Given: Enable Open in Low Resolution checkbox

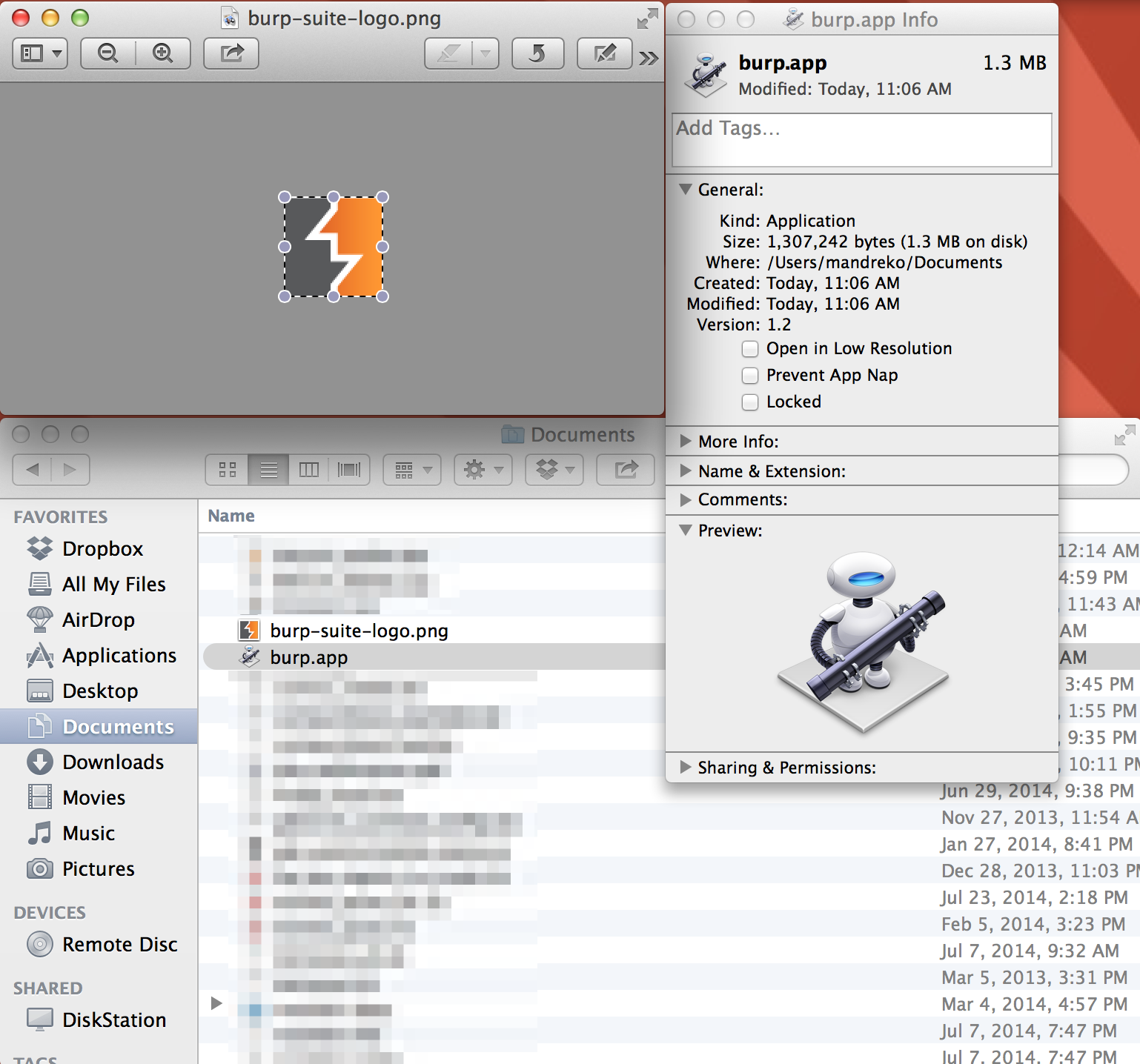Looking at the screenshot, I should point(750,349).
